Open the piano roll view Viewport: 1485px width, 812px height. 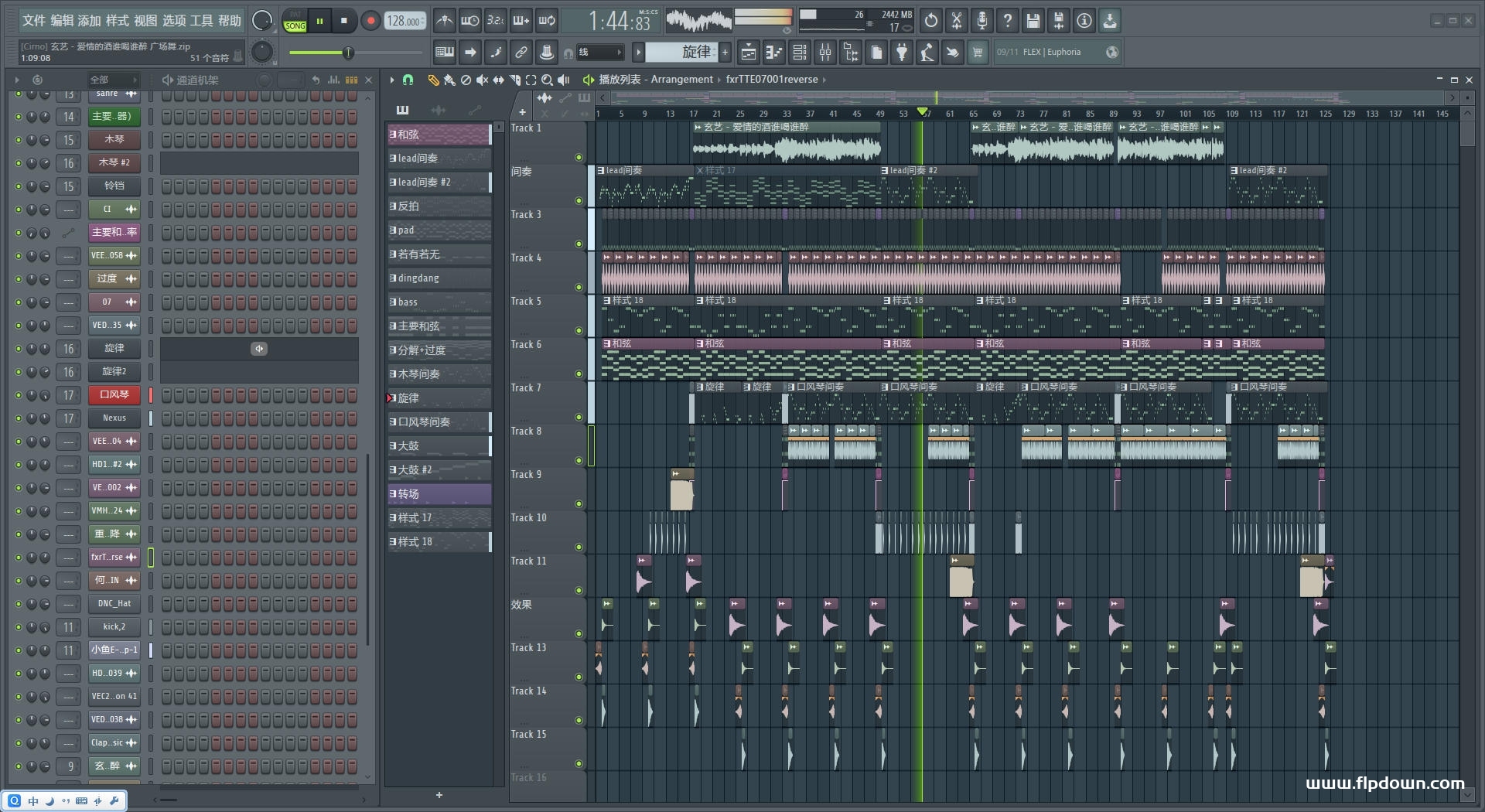[x=773, y=53]
